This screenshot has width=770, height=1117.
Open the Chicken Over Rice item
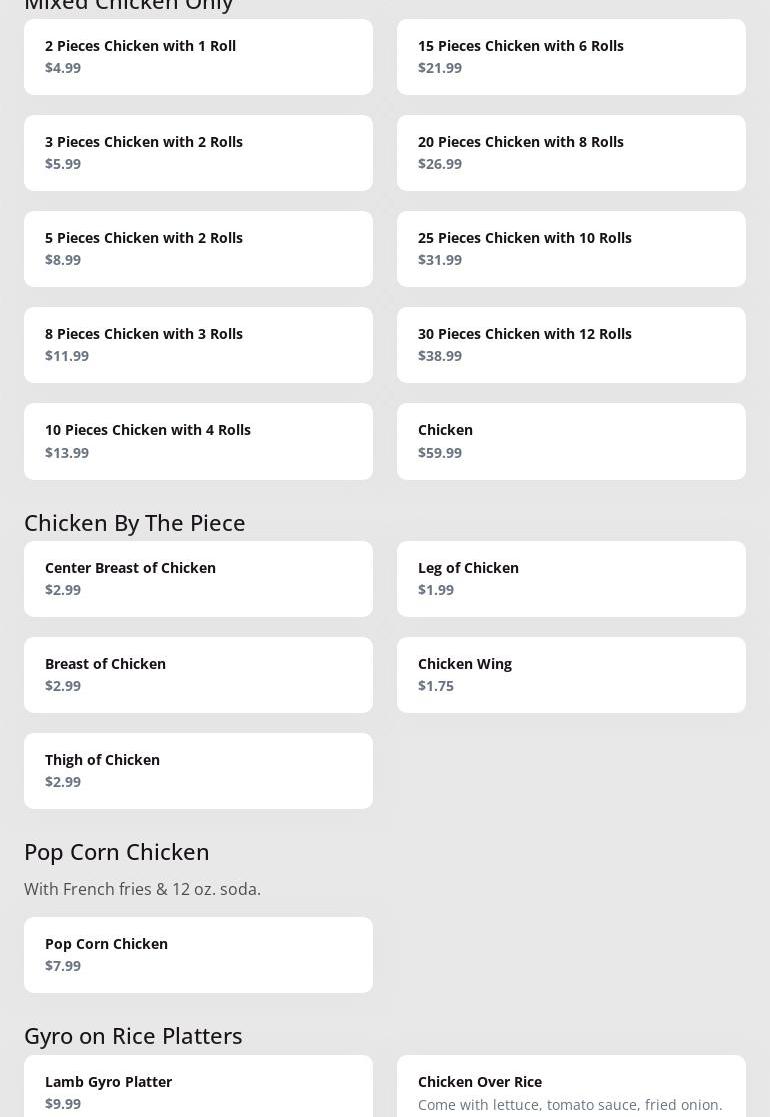click(x=571, y=1088)
